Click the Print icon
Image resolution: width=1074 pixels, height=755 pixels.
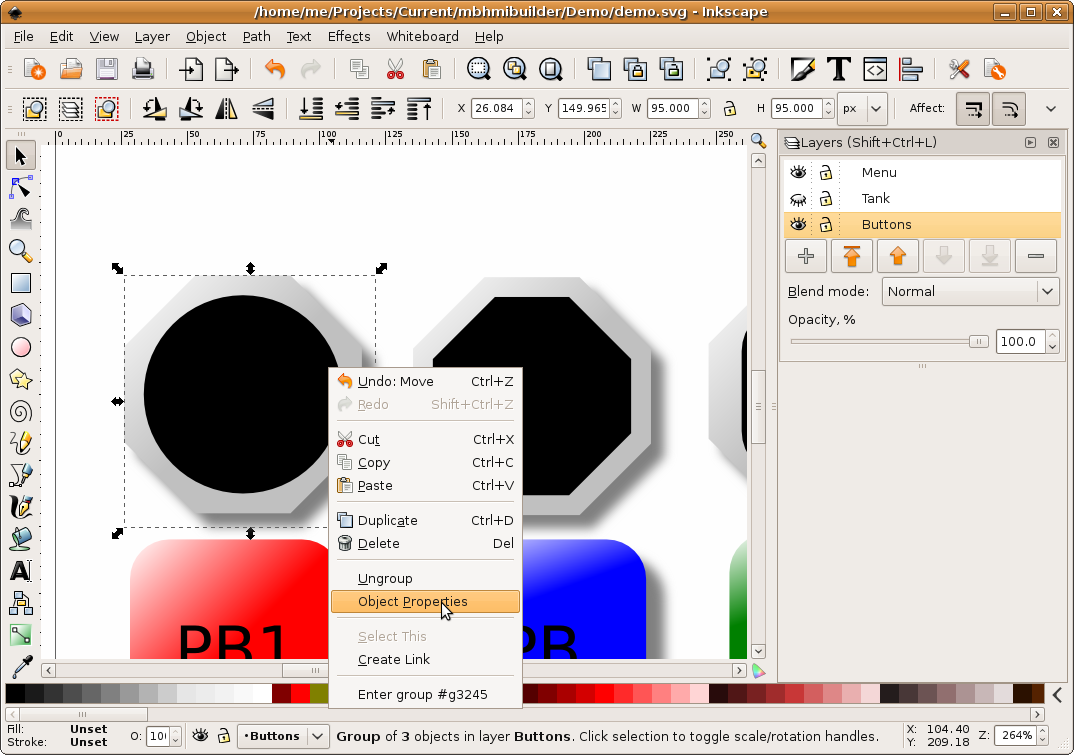pos(142,69)
